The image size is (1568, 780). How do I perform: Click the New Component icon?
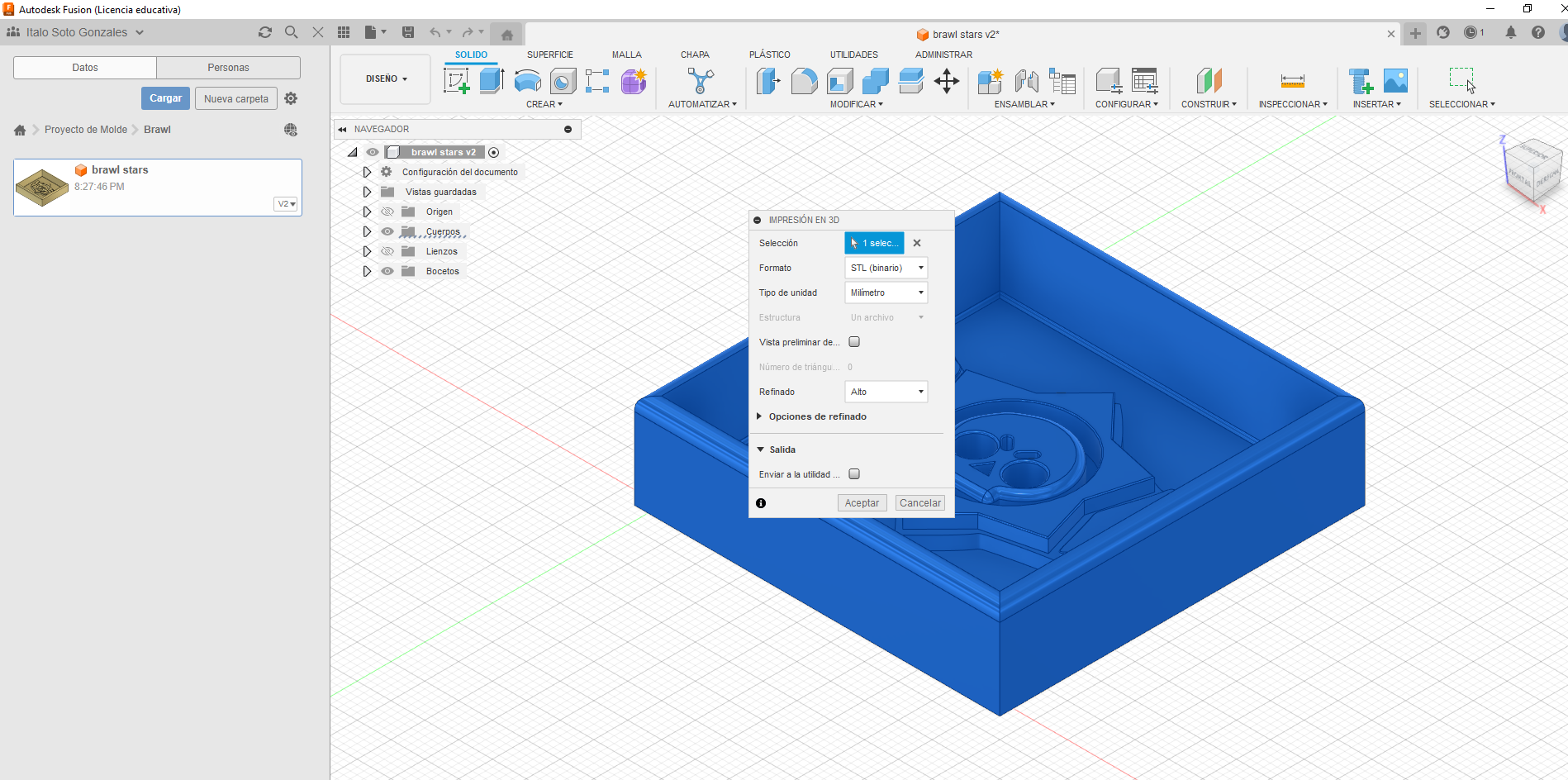990,81
